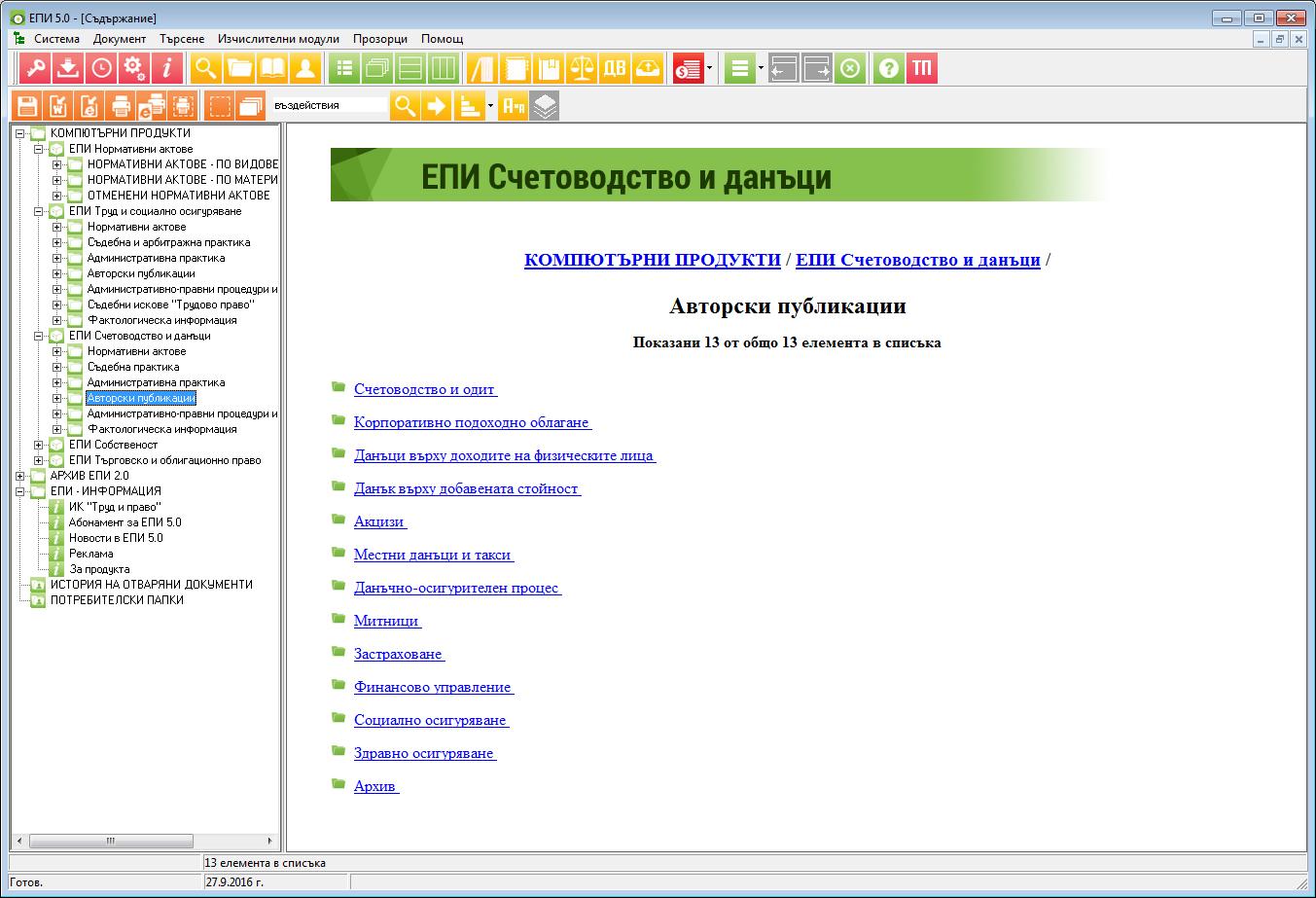
Task: Expand ЕПИ Търговско и облигационно право node
Action: (38, 460)
